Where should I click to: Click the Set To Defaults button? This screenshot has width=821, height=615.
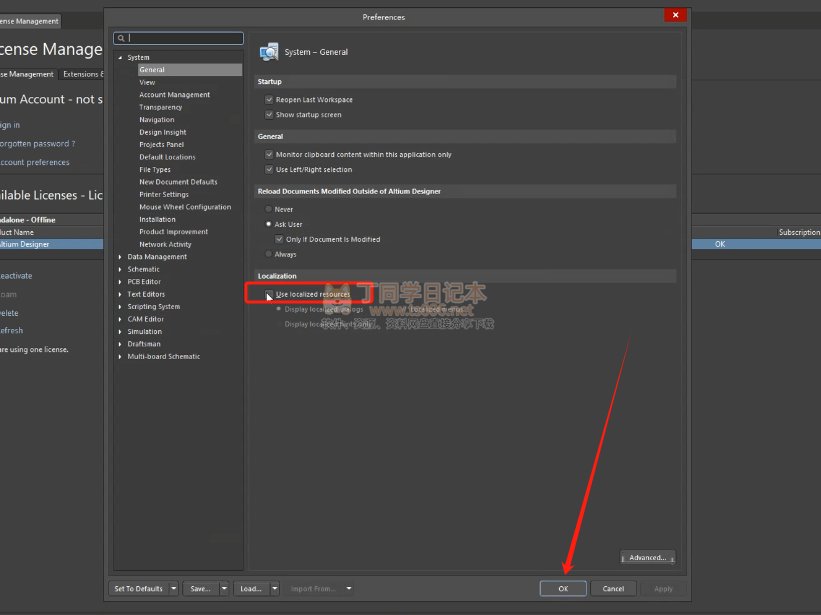139,589
